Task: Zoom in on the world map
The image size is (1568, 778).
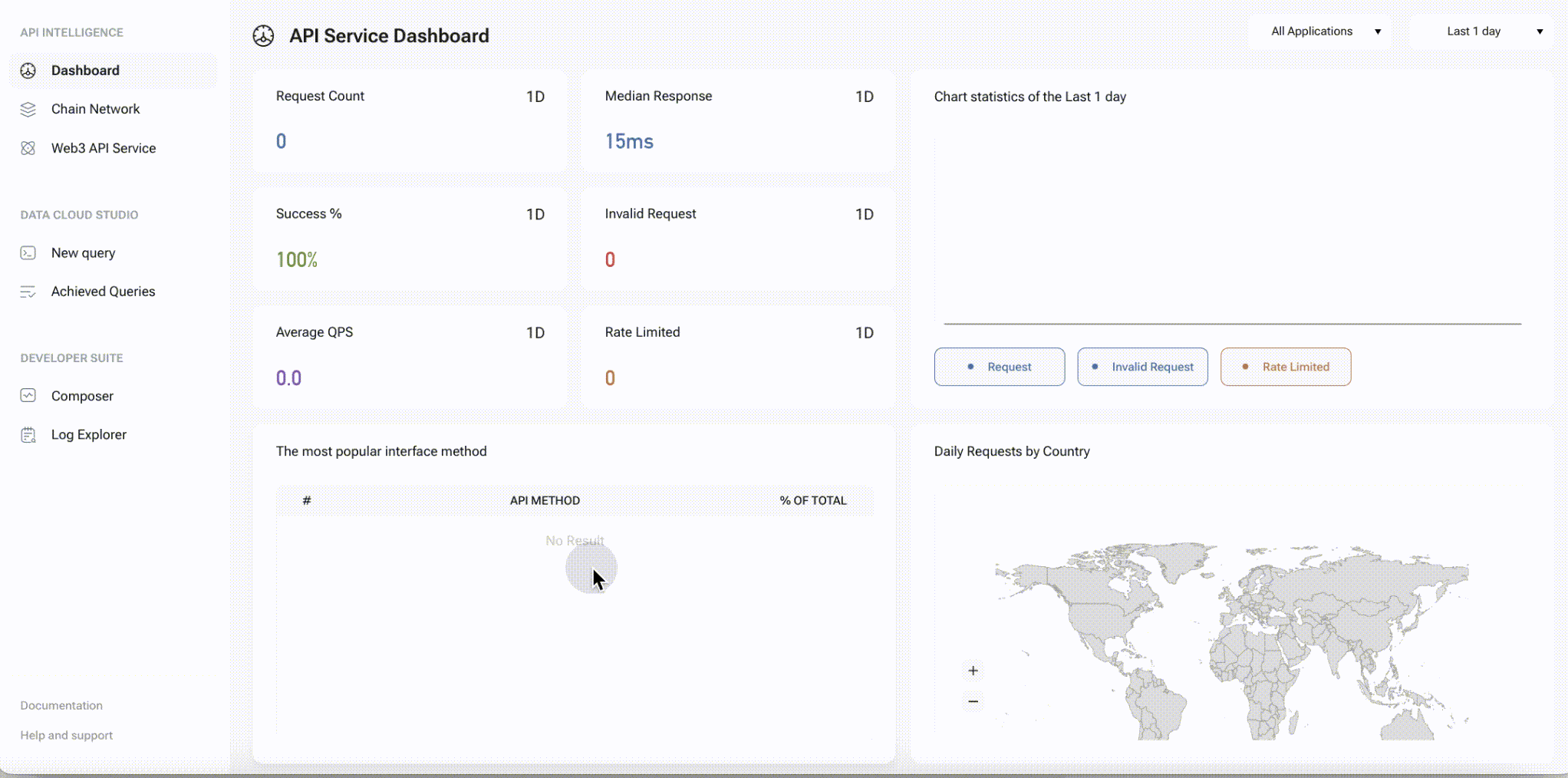Action: click(x=973, y=671)
